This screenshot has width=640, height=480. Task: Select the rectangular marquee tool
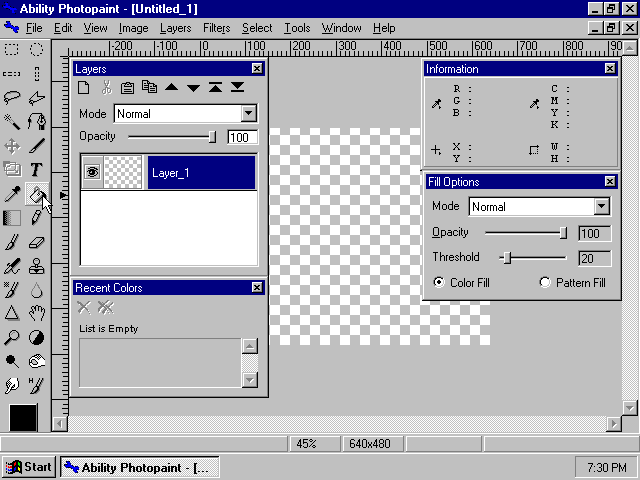(12, 49)
